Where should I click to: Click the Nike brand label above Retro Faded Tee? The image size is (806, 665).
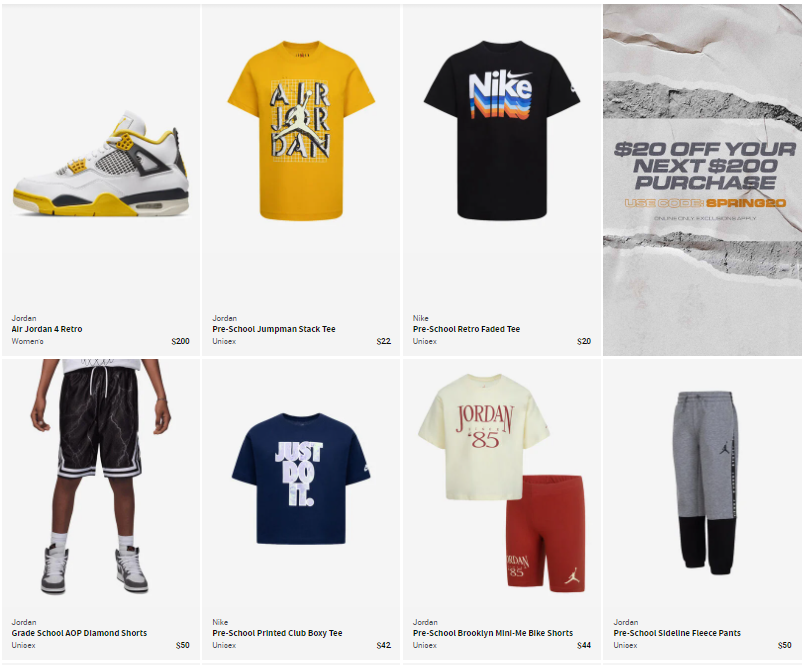[x=420, y=318]
